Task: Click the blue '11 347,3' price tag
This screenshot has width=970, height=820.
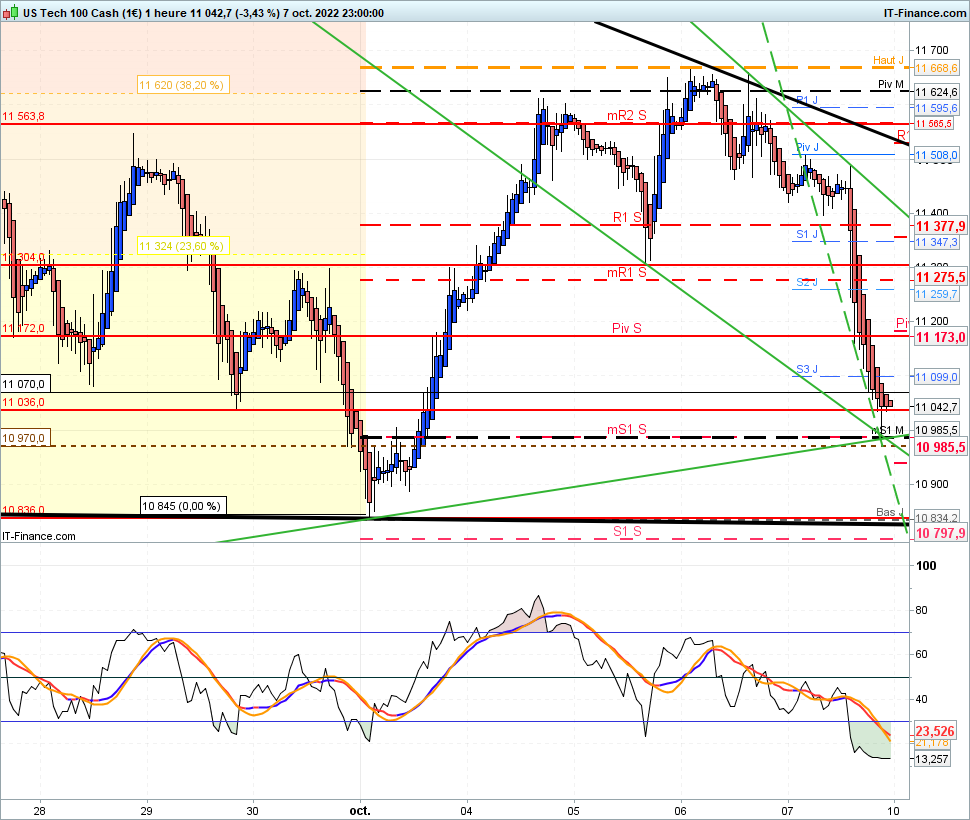Action: [x=937, y=242]
